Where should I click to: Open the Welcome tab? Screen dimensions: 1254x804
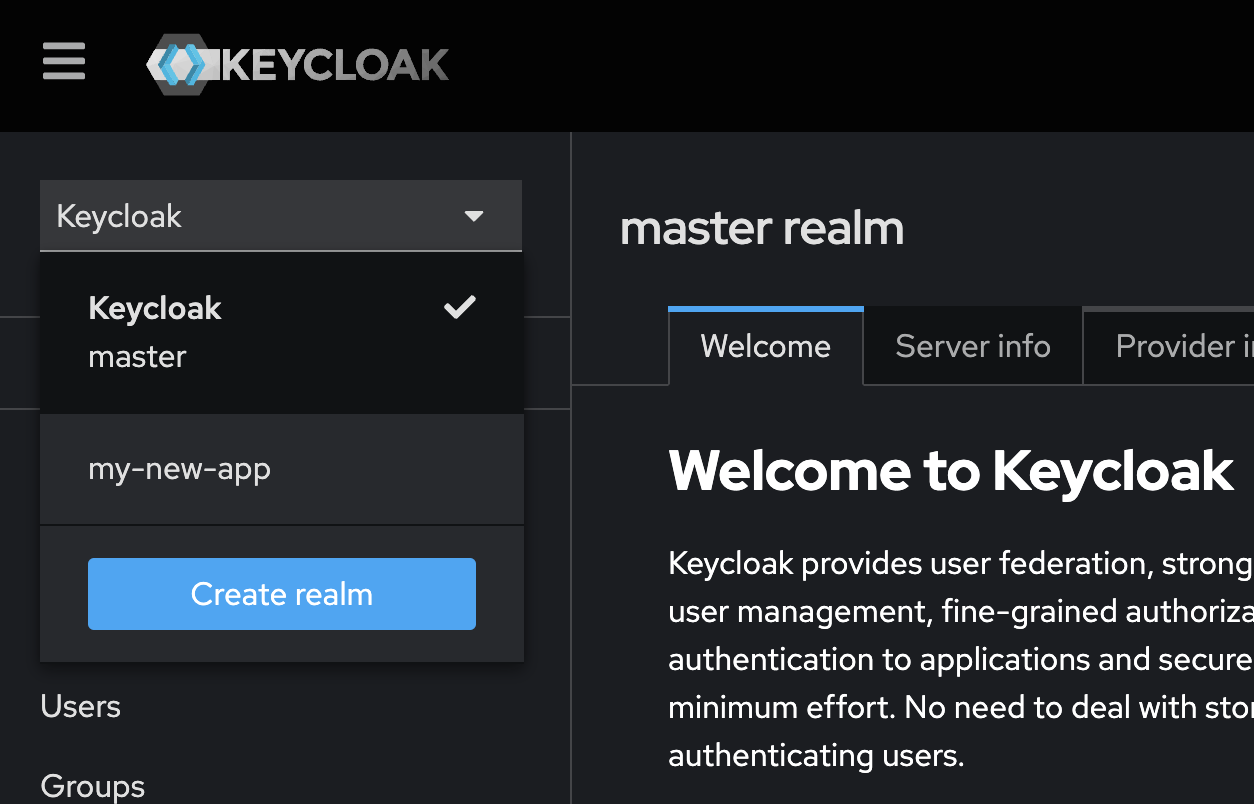(x=766, y=346)
